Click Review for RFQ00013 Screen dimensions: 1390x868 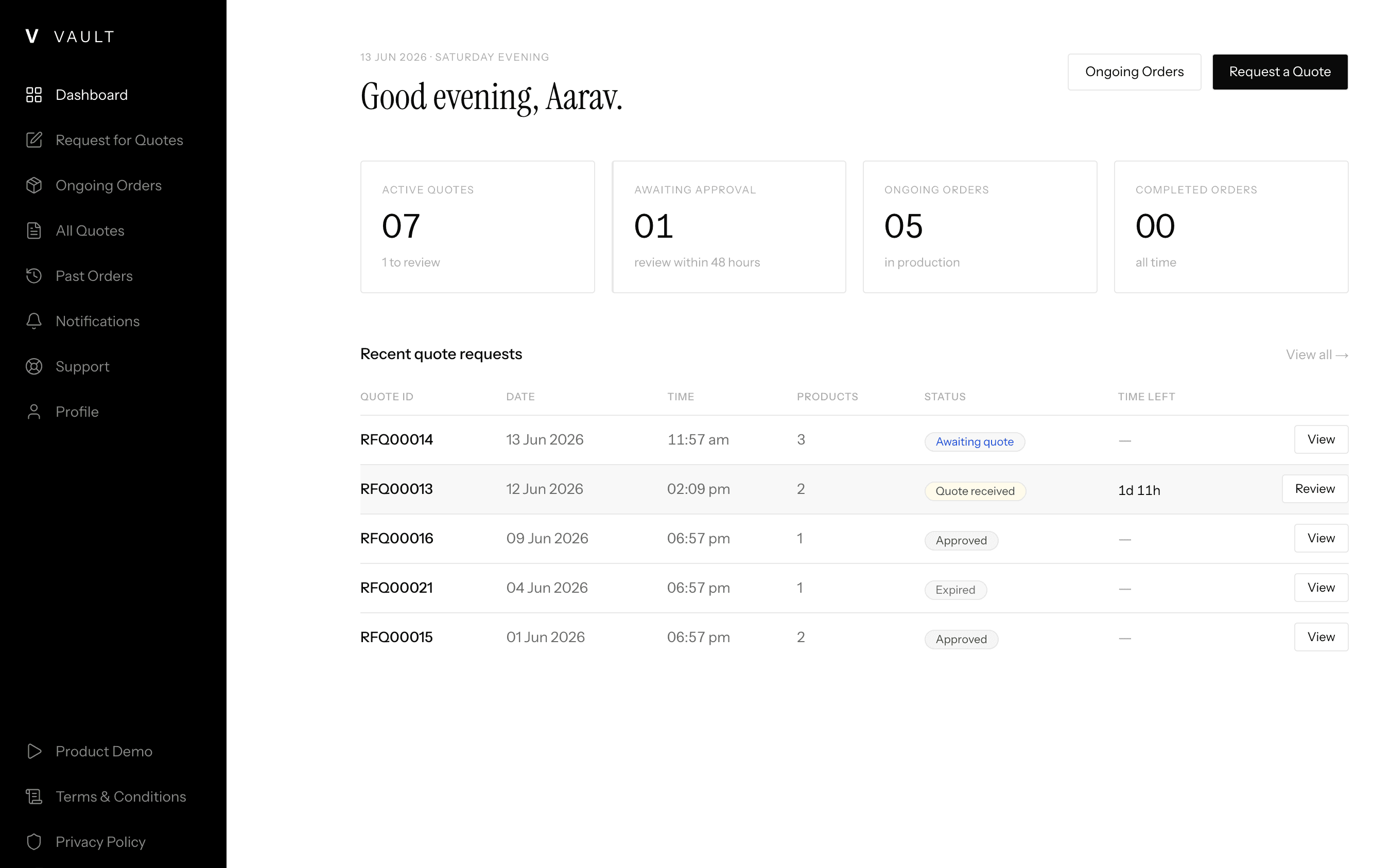[x=1315, y=488]
